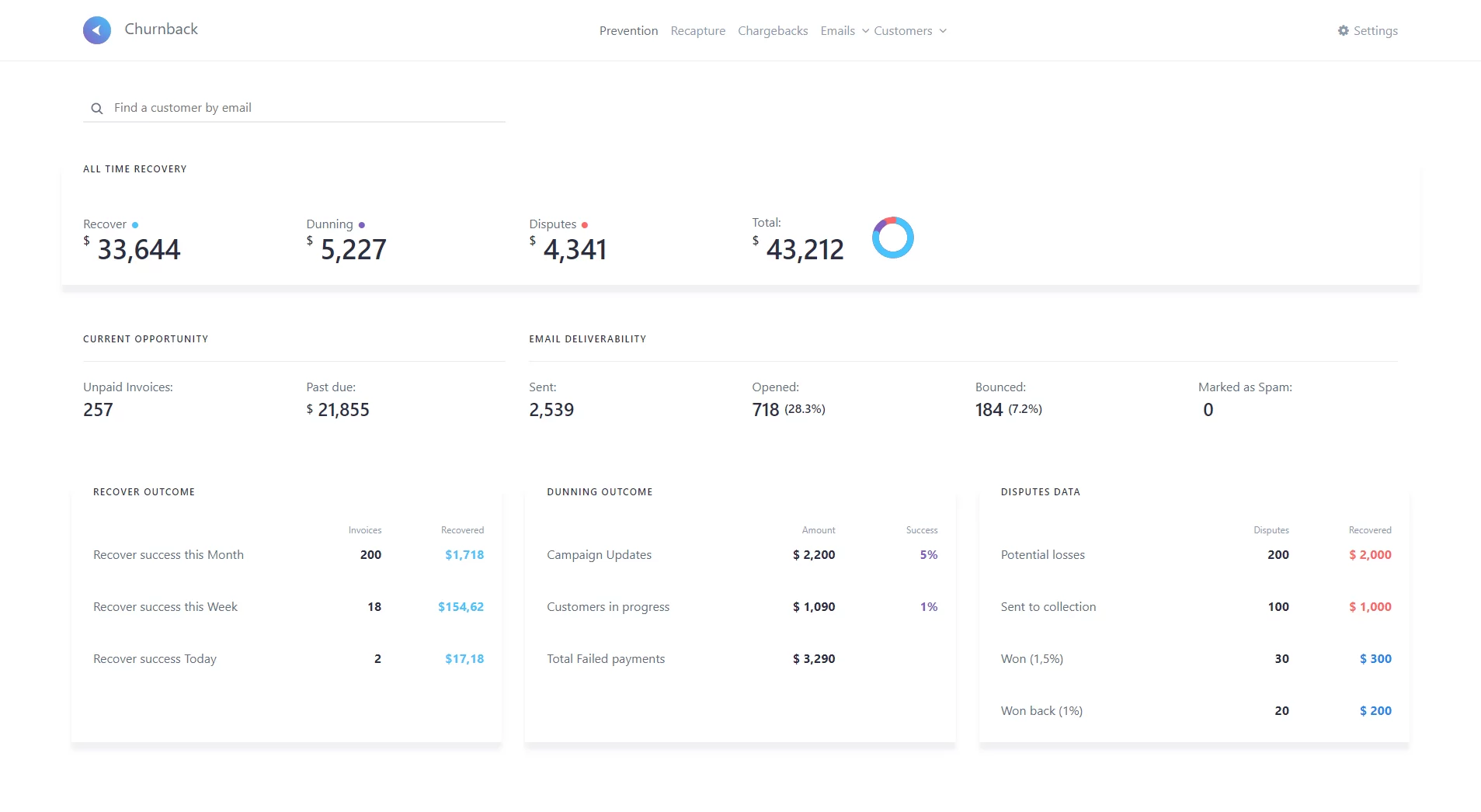Expand the Customers dropdown chevron
The height and width of the screenshot is (812, 1481).
click(x=943, y=31)
